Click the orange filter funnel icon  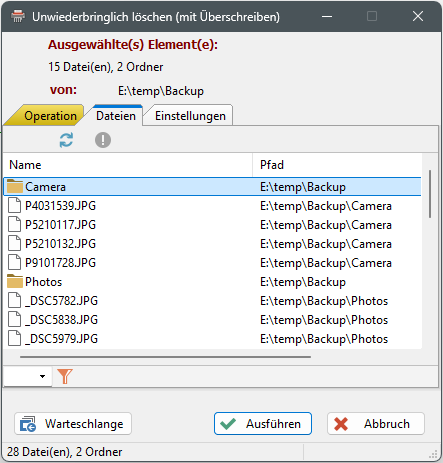[65, 376]
